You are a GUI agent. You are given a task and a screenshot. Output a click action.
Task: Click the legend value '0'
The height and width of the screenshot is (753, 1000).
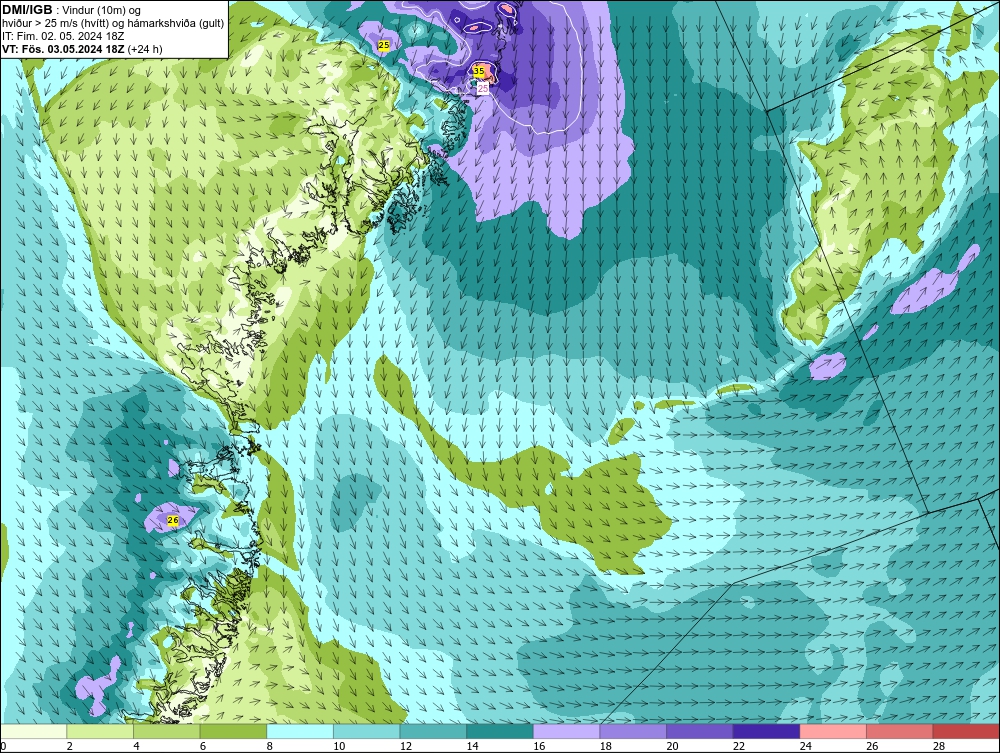[3, 747]
